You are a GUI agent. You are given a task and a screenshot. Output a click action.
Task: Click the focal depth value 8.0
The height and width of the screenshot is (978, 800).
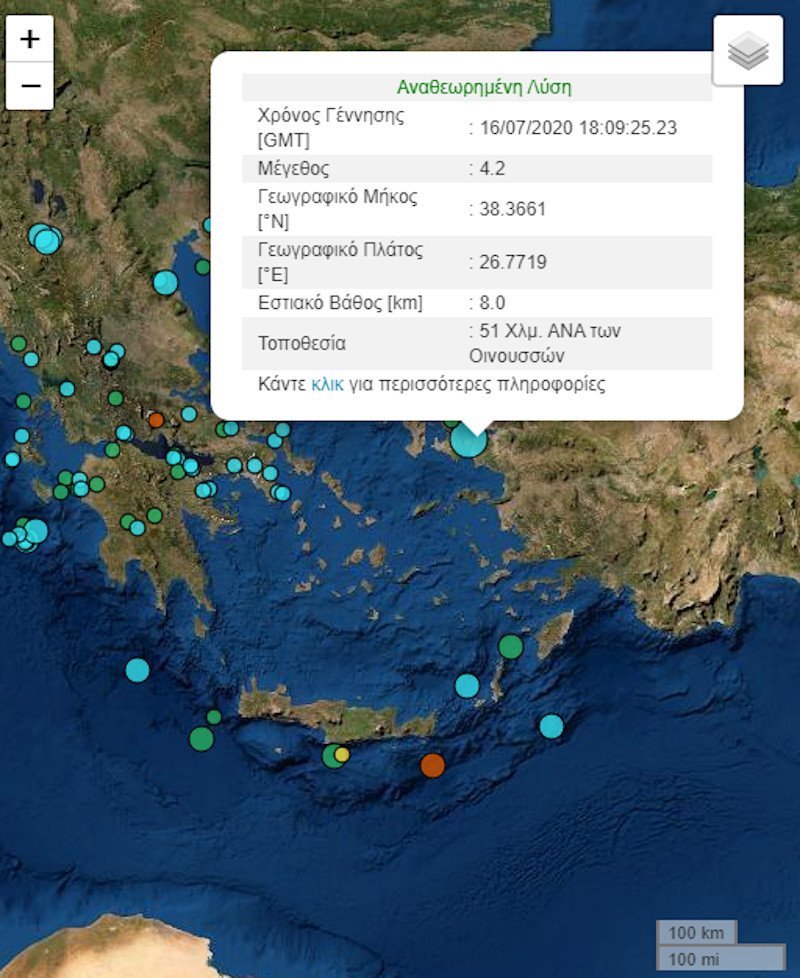[x=492, y=303]
